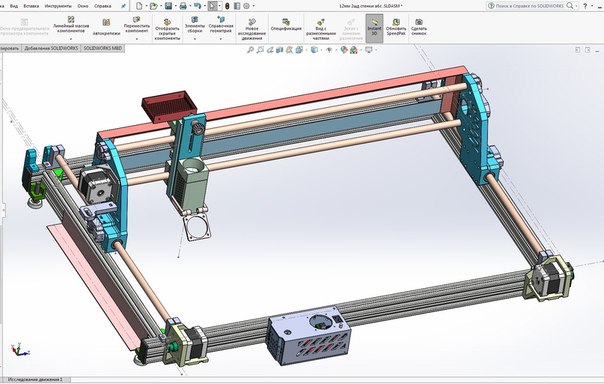Screen dimensions: 604x384
Task: Open dropdown arrow beside Save
Action: (x=175, y=6)
